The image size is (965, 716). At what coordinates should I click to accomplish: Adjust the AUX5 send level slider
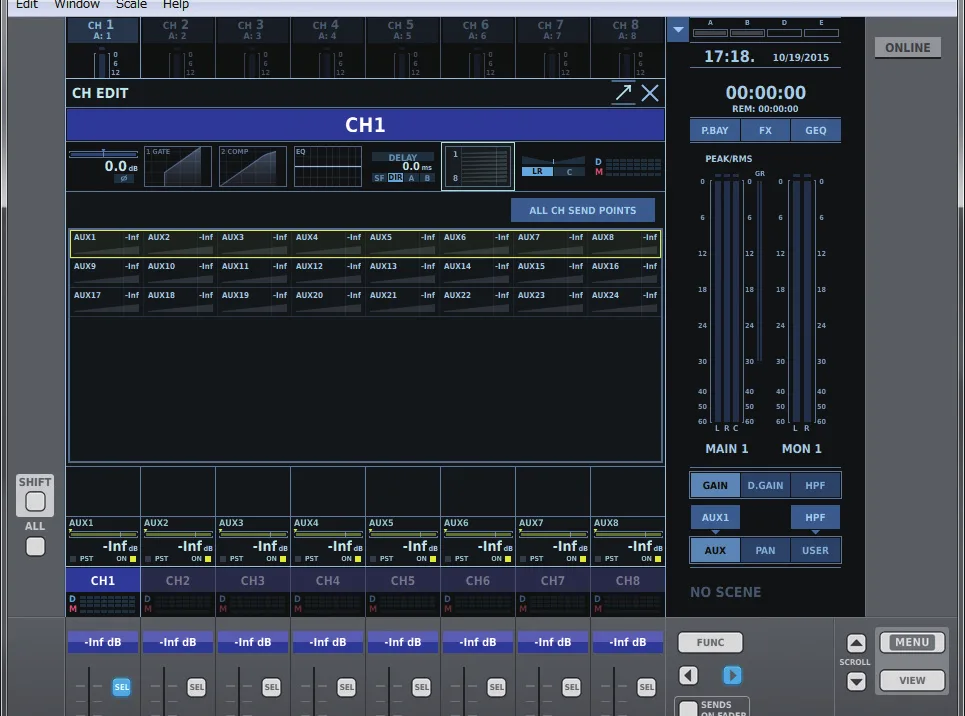click(402, 534)
